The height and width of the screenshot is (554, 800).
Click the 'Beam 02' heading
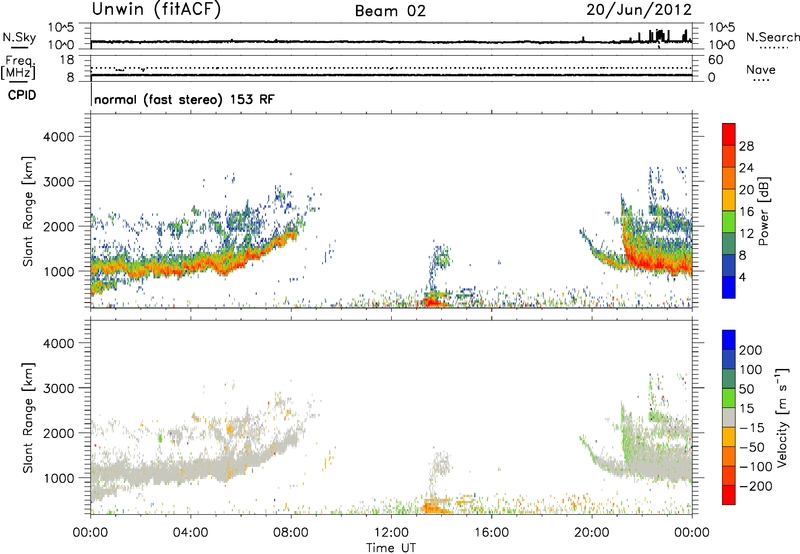point(390,11)
